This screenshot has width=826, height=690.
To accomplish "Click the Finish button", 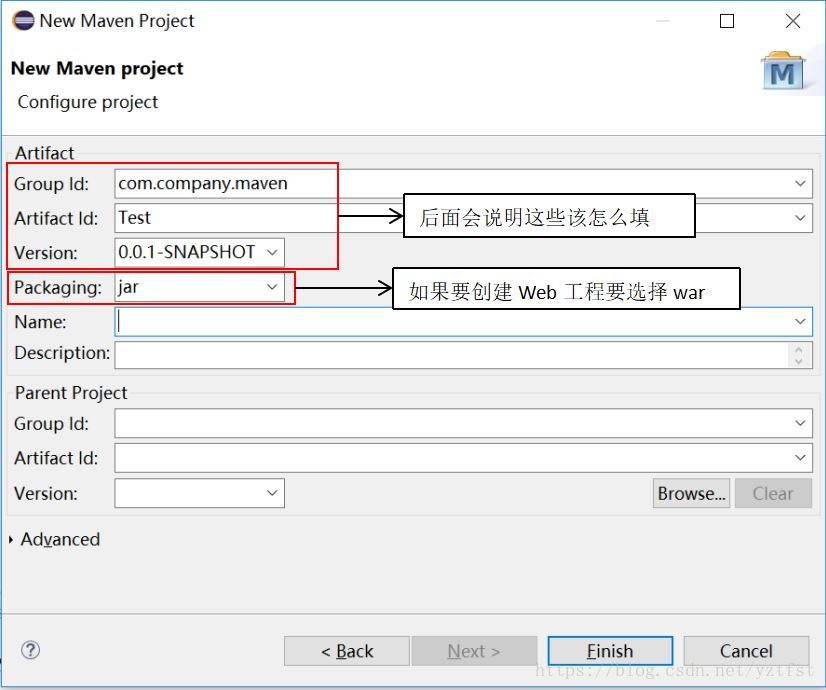I will (x=610, y=651).
